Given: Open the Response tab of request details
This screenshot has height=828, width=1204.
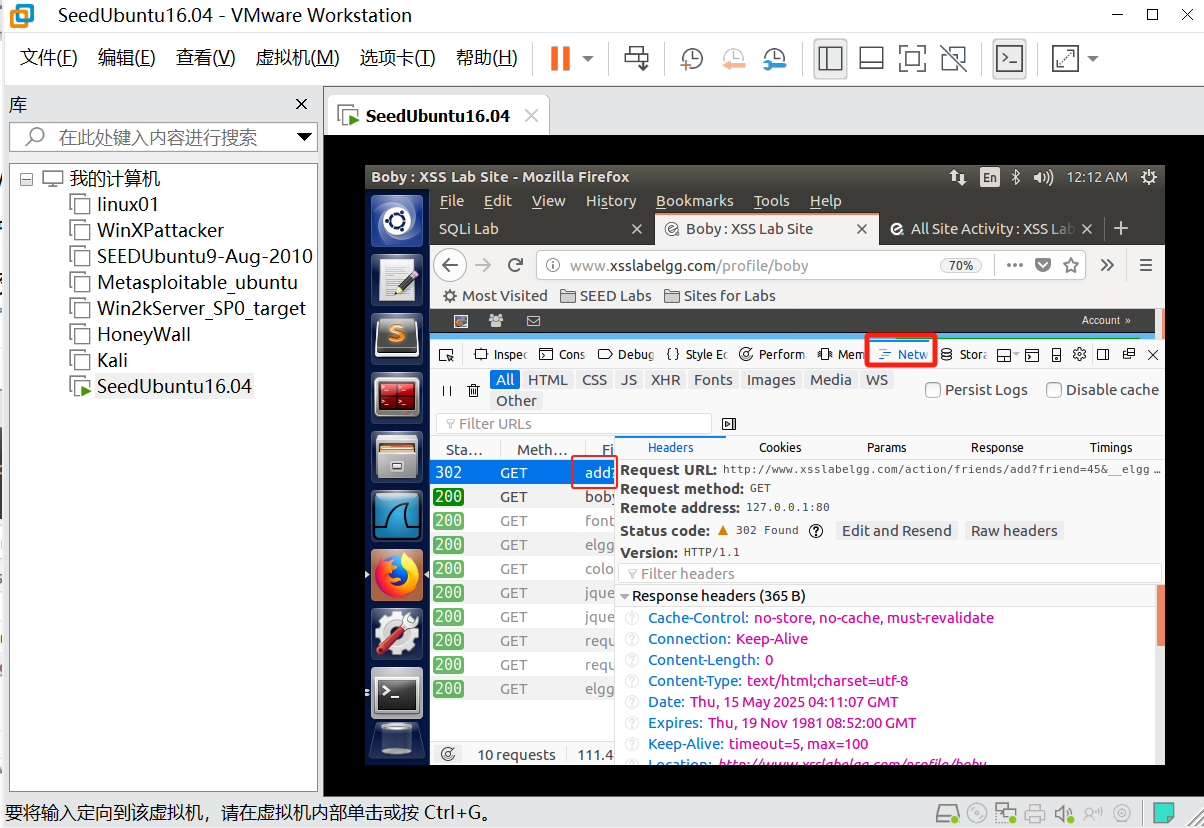Looking at the screenshot, I should point(997,447).
